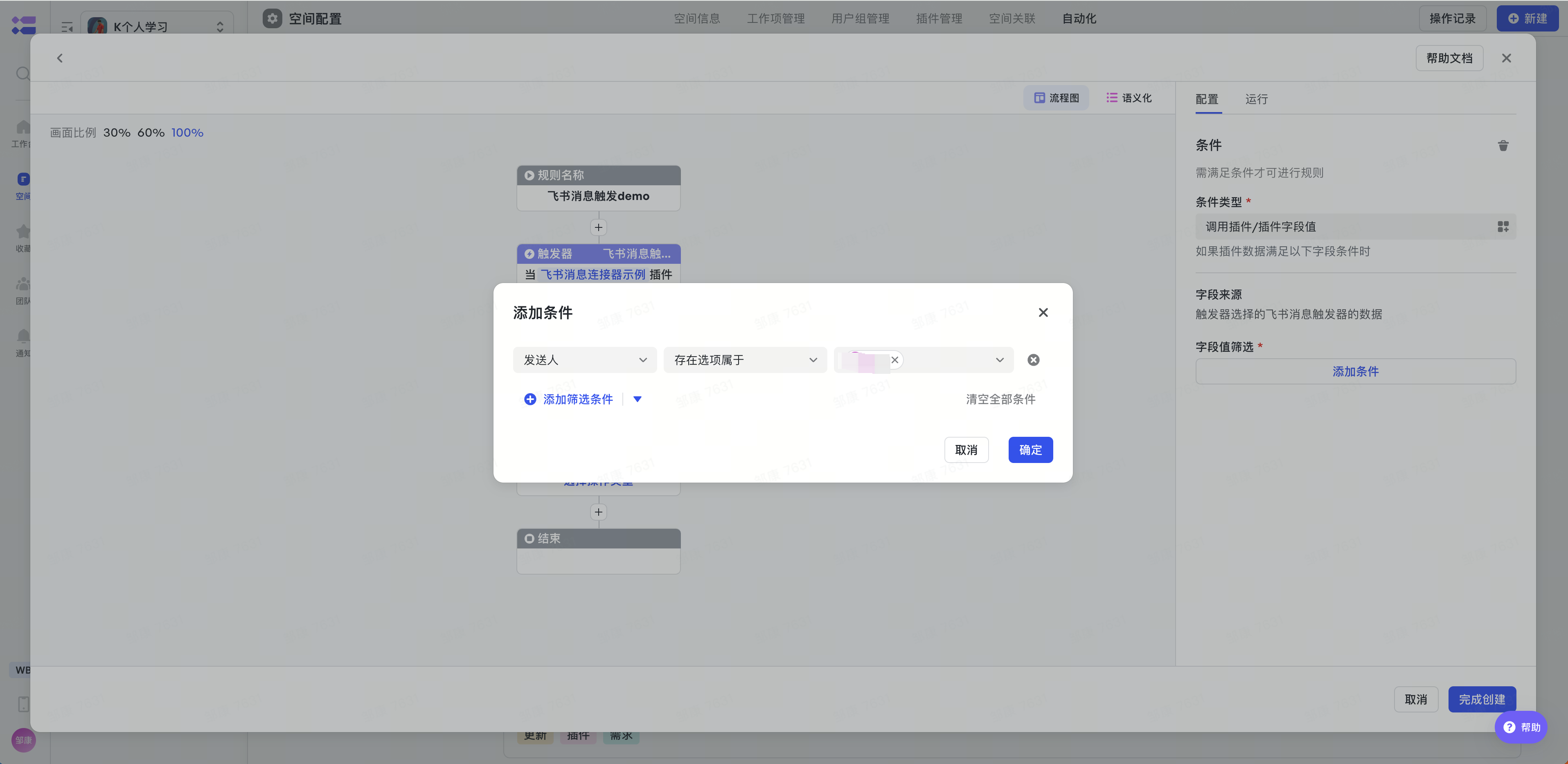Open the user avatar at sidebar bottom
The image size is (1568, 764).
point(24,740)
